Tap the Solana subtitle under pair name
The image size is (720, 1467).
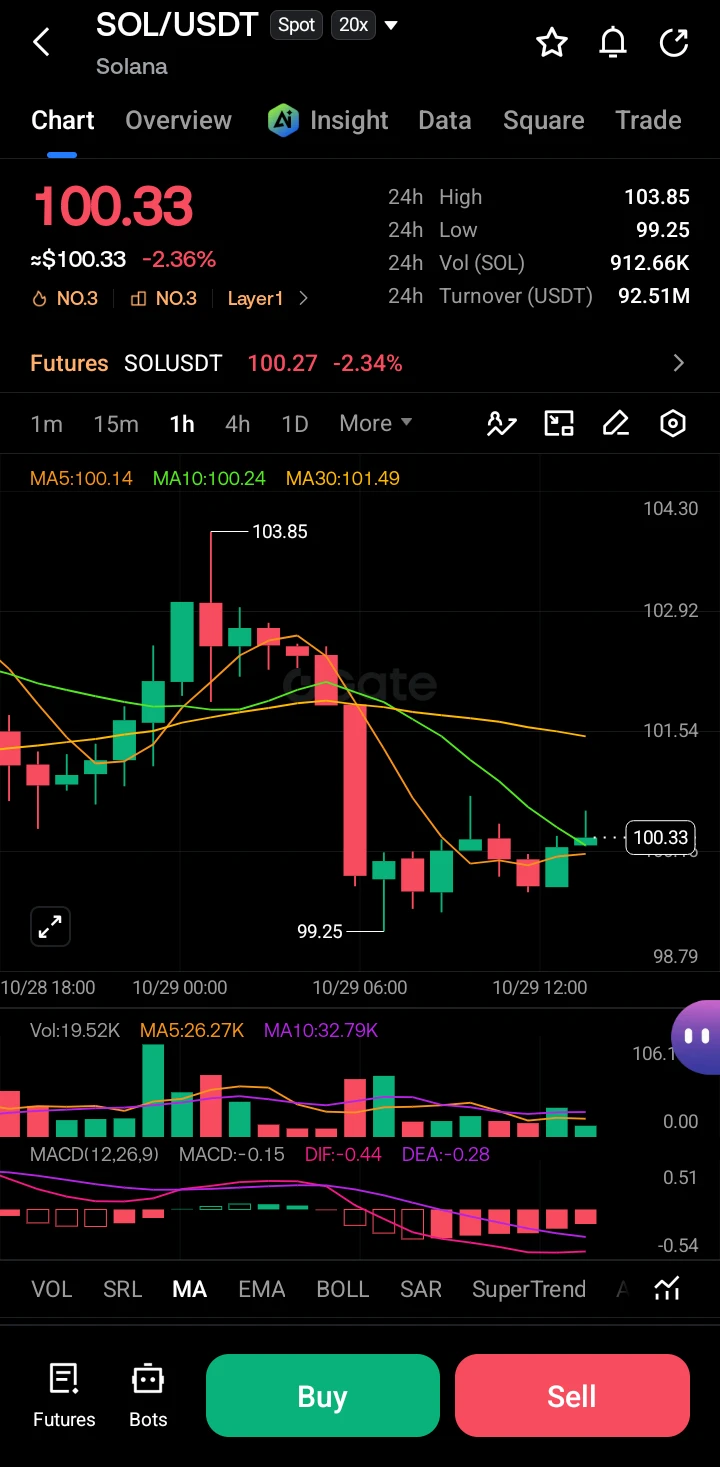[x=132, y=67]
